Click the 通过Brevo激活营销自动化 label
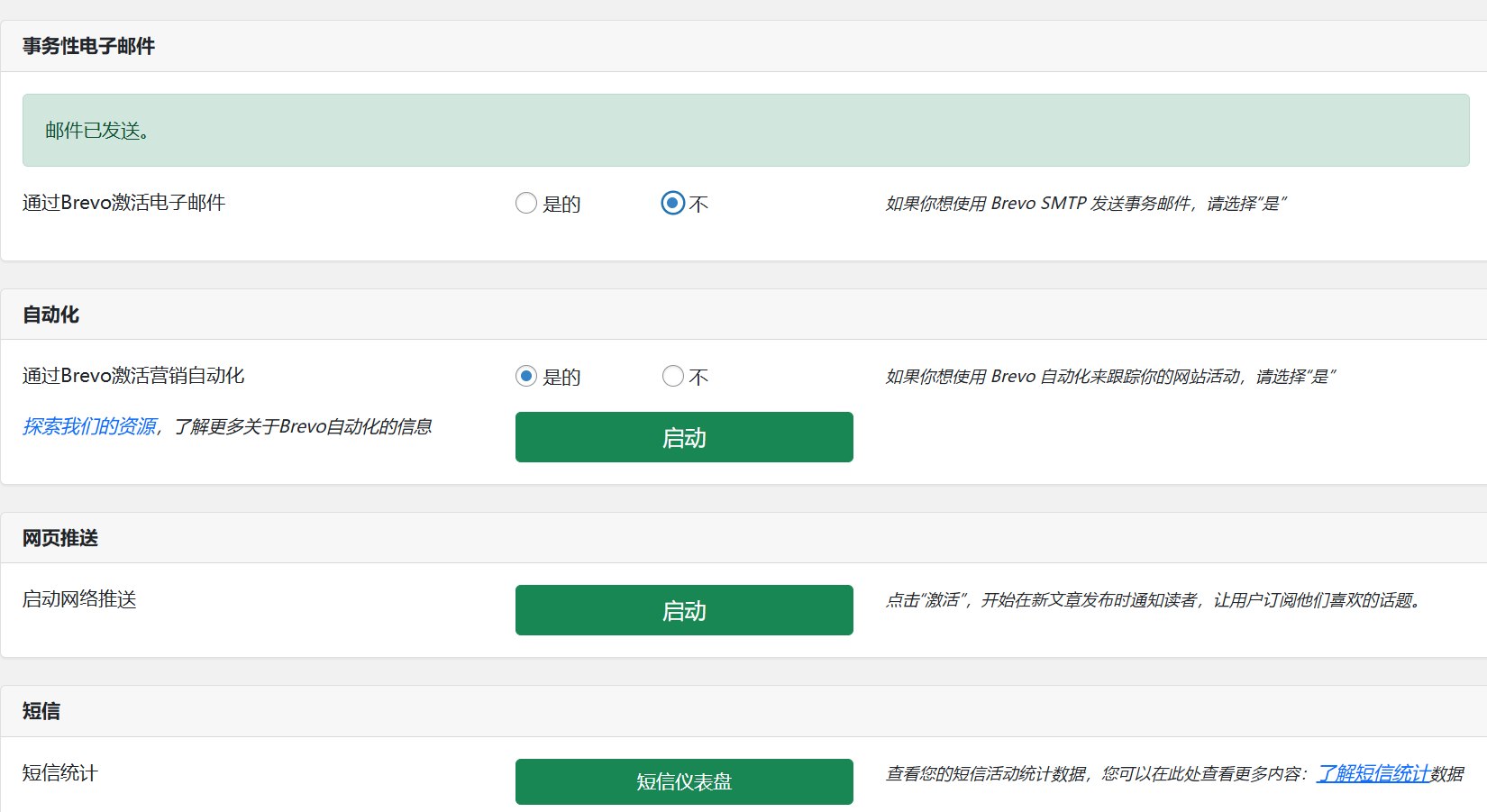Screen dimensions: 1487x812 (x=133, y=376)
